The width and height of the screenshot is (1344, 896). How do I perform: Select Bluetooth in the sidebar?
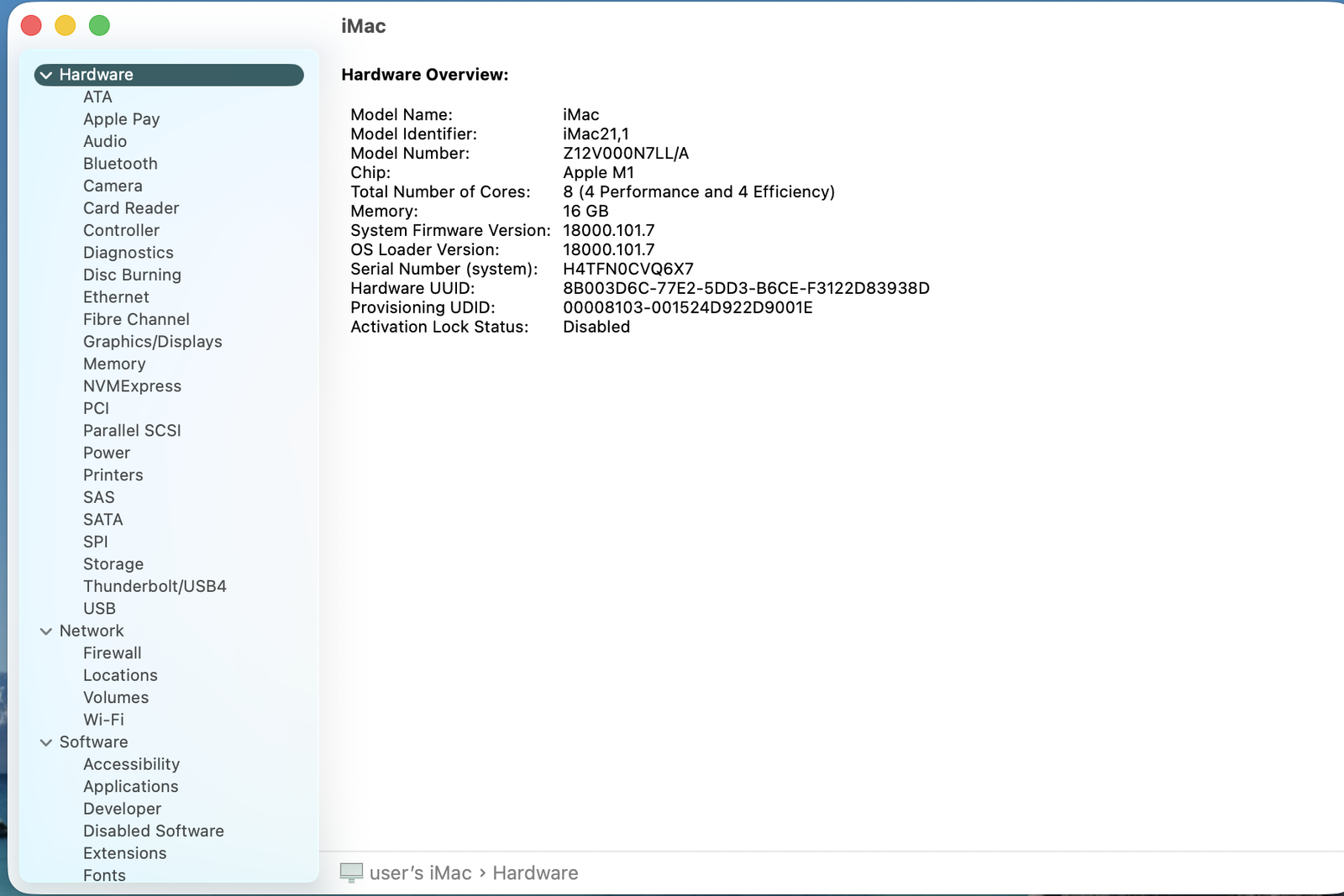pos(120,164)
